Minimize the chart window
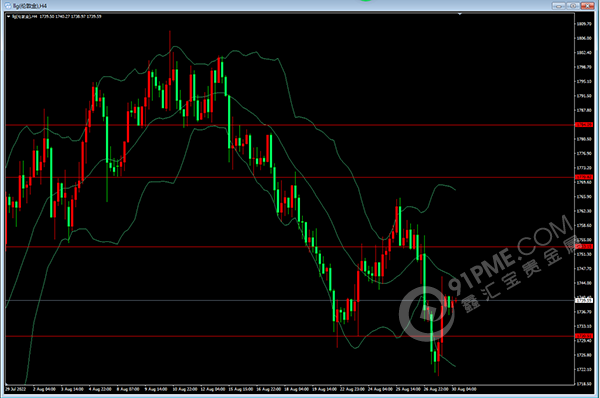This screenshot has width=600, height=398. (558, 6)
